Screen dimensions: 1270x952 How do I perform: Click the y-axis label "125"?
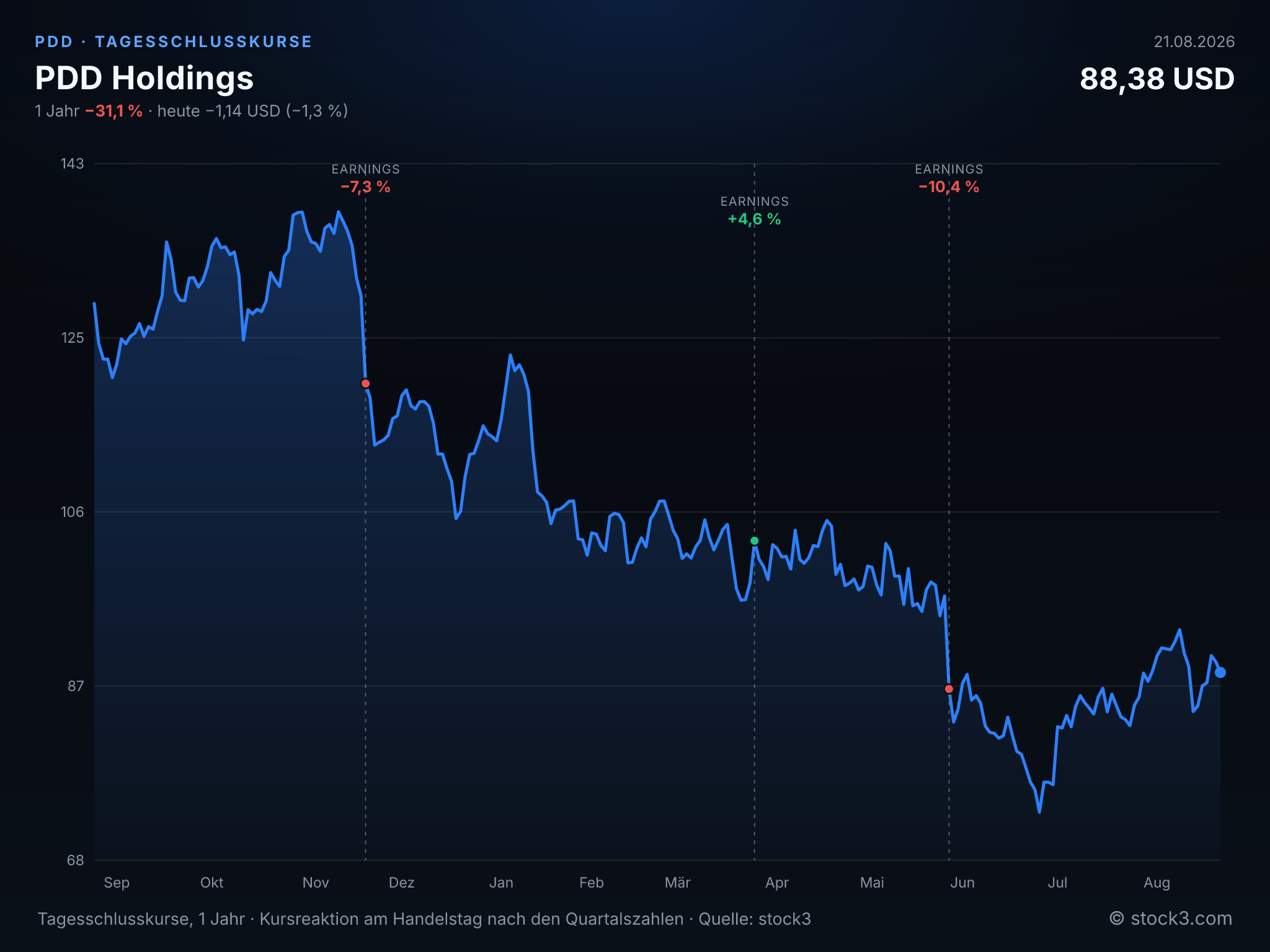coord(72,338)
